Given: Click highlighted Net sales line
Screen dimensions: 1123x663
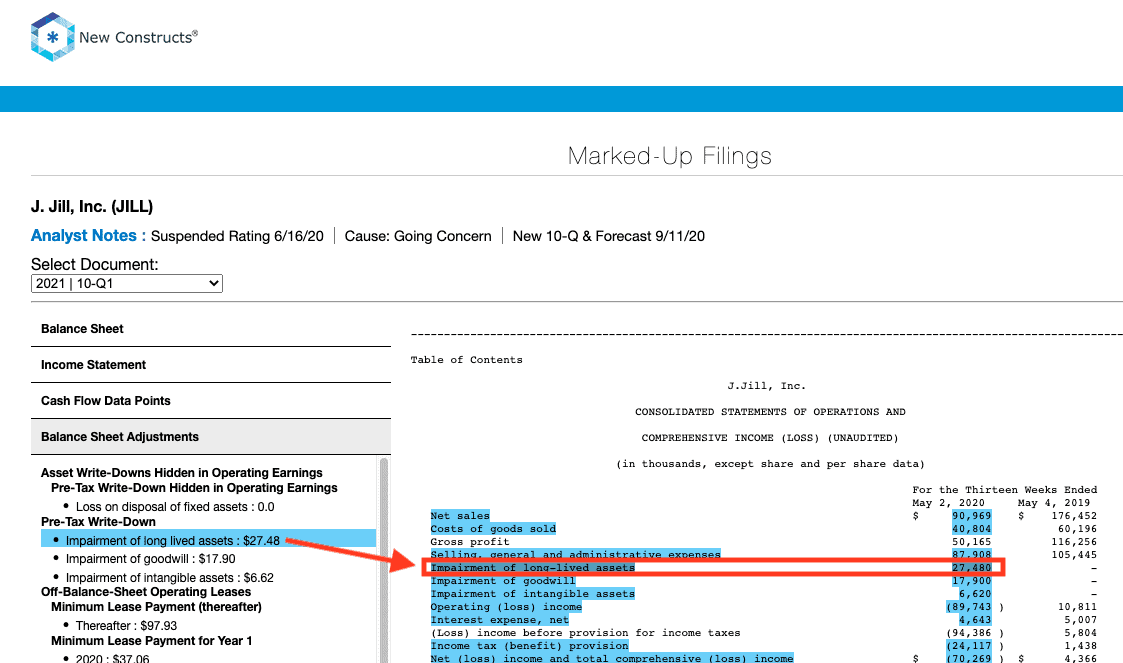Looking at the screenshot, I should tap(460, 516).
